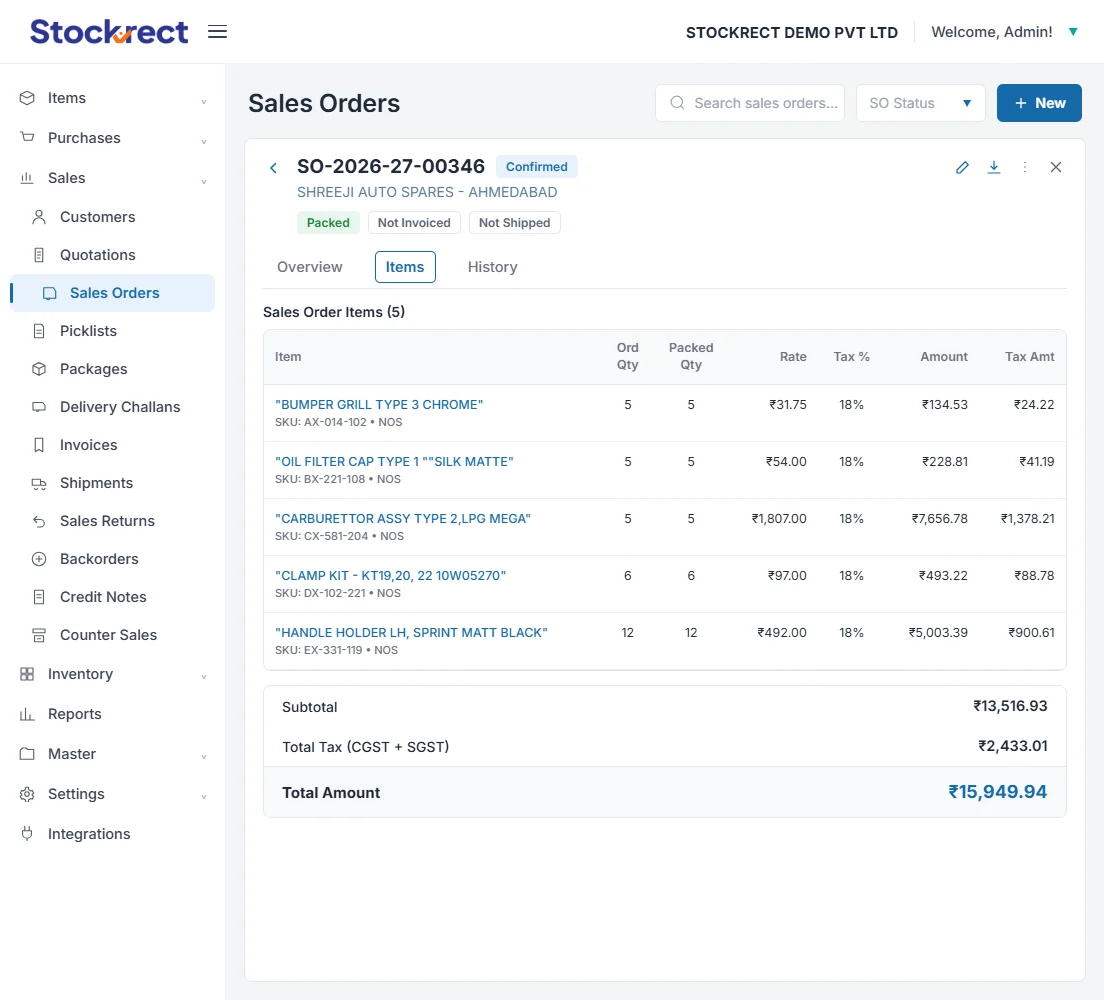
Task: Expand the Items sidebar section
Action: (203, 101)
